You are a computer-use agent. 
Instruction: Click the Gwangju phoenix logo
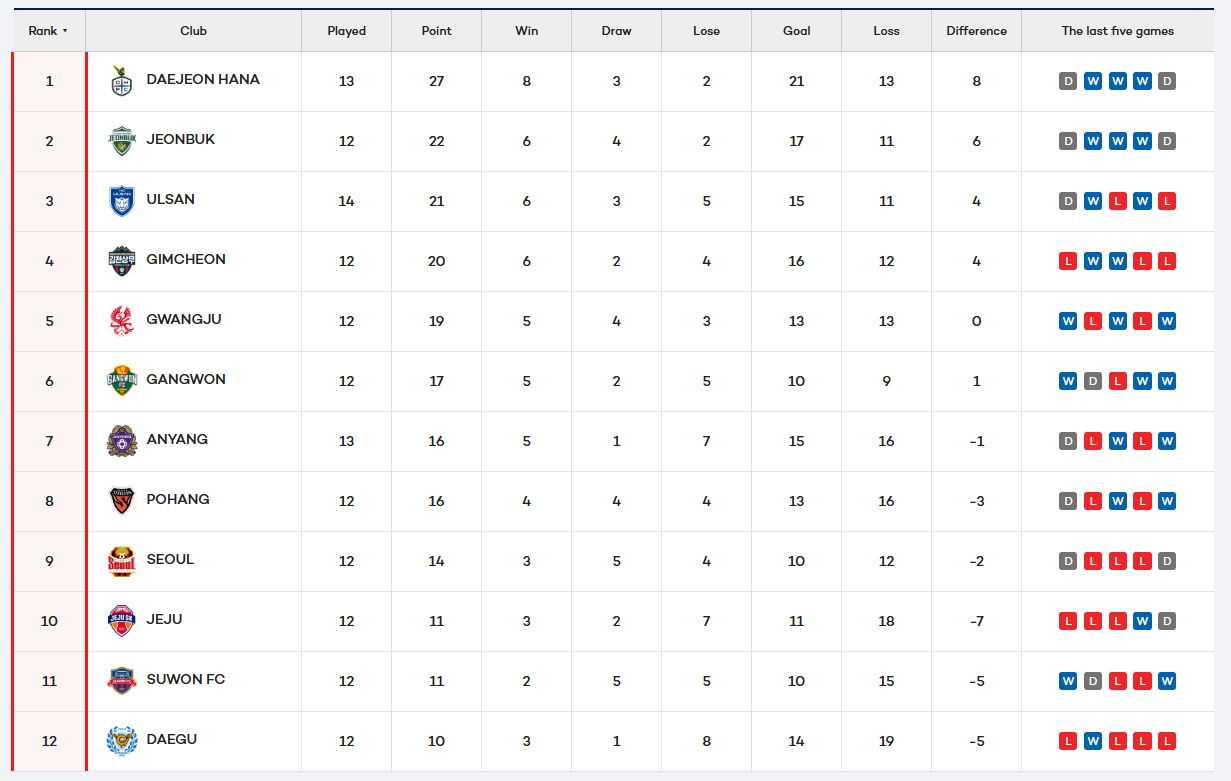(121, 321)
